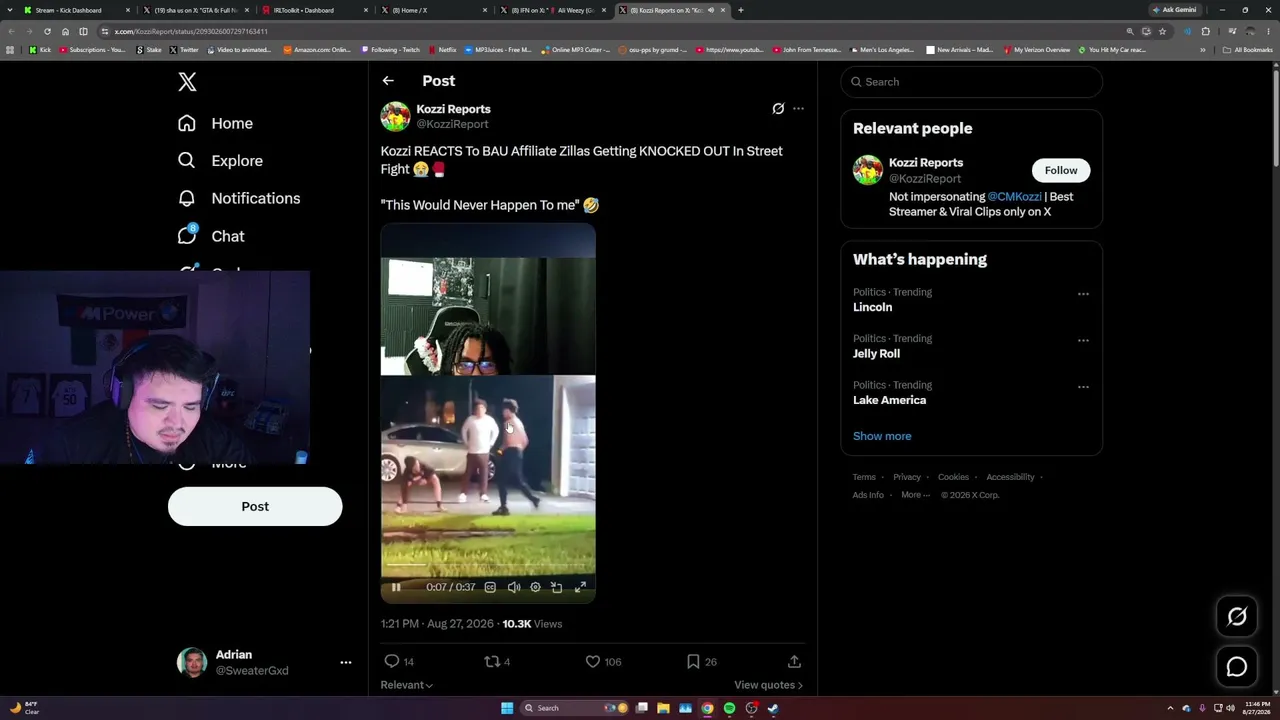Mute the video sound
1280x720 pixels.
pyautogui.click(x=513, y=587)
